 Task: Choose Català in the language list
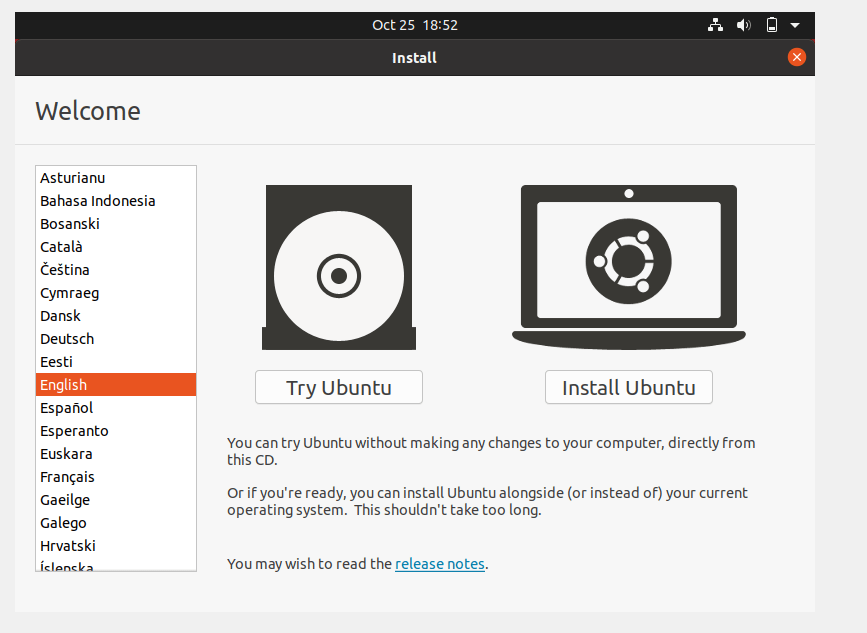coord(61,247)
